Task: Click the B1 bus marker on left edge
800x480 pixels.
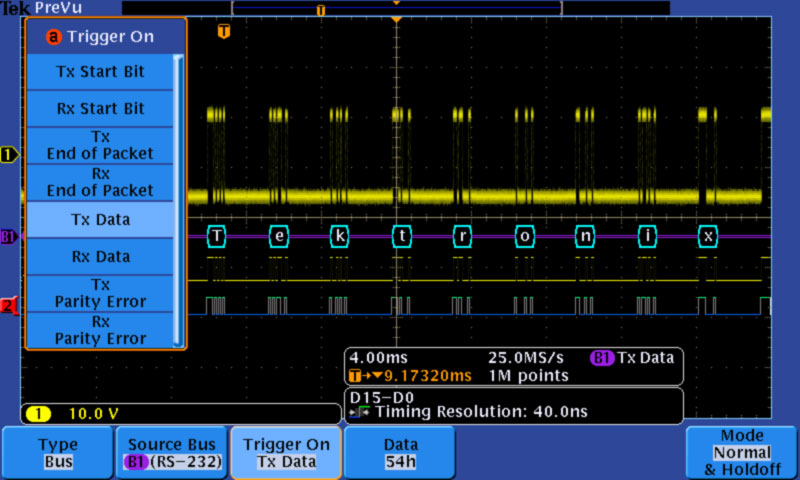Action: point(9,236)
